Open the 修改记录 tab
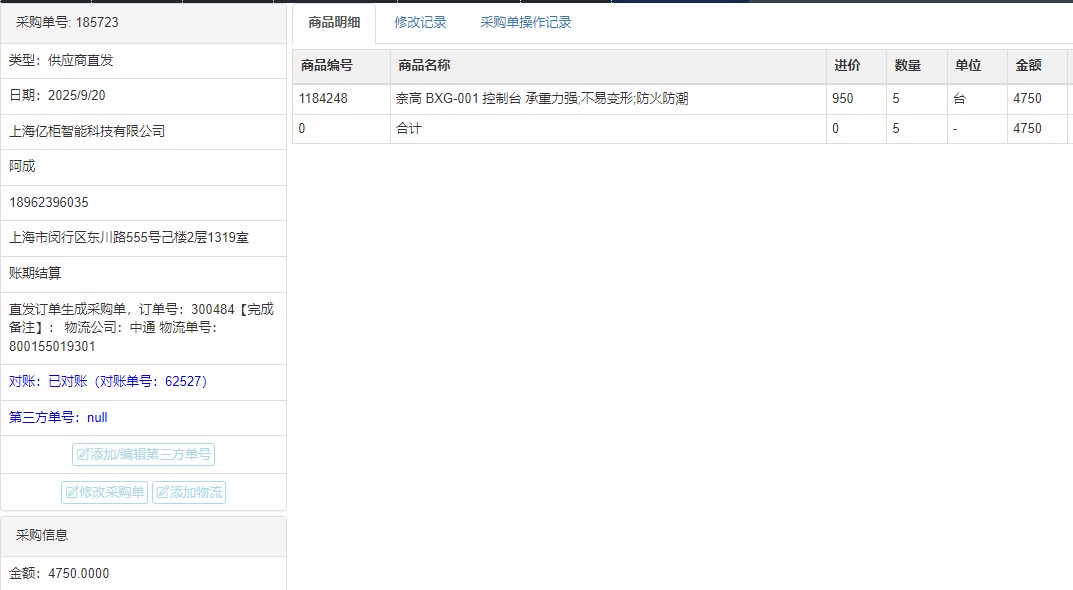Image resolution: width=1073 pixels, height=590 pixels. [420, 22]
